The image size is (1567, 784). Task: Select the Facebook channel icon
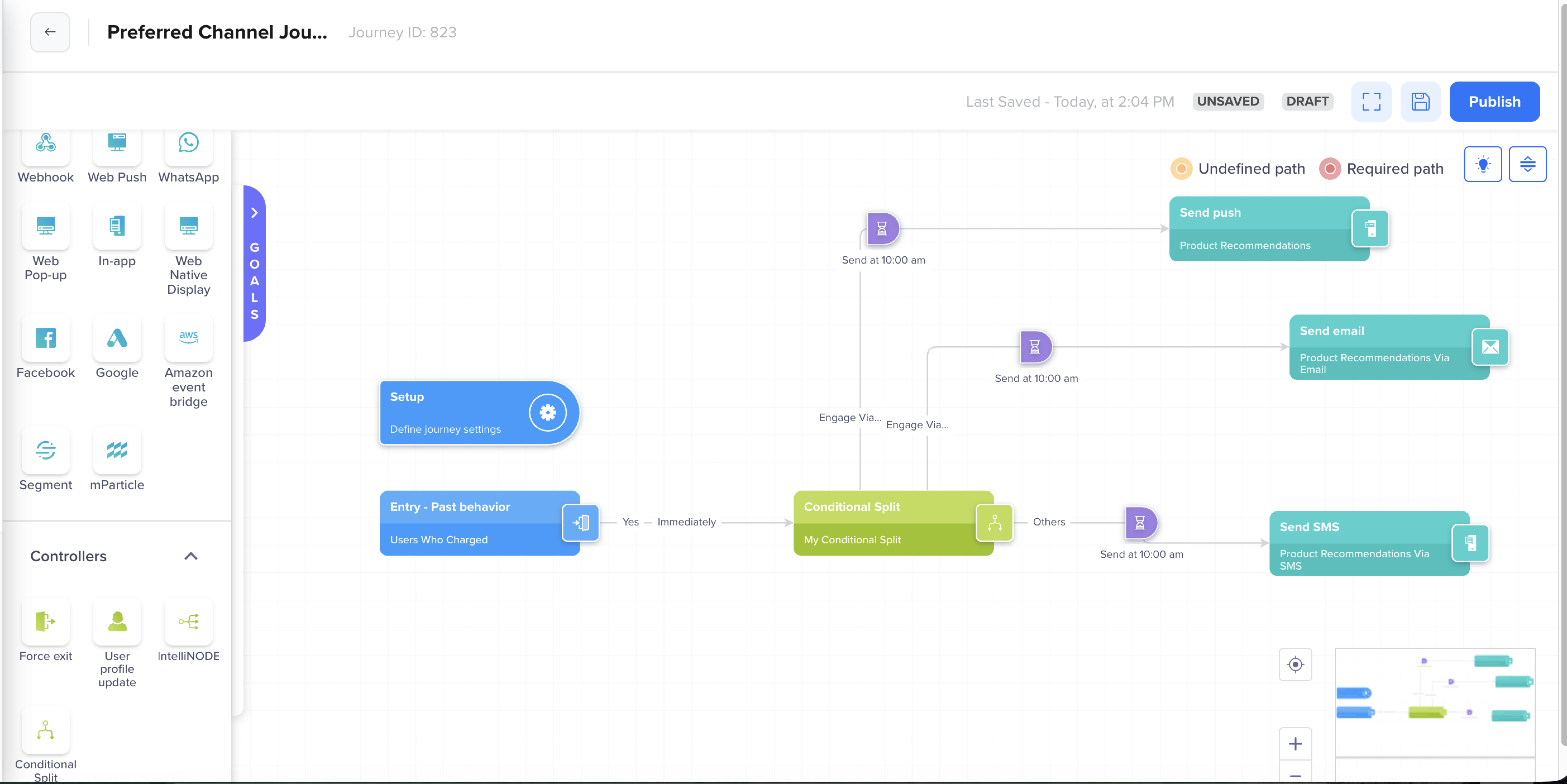(x=46, y=339)
